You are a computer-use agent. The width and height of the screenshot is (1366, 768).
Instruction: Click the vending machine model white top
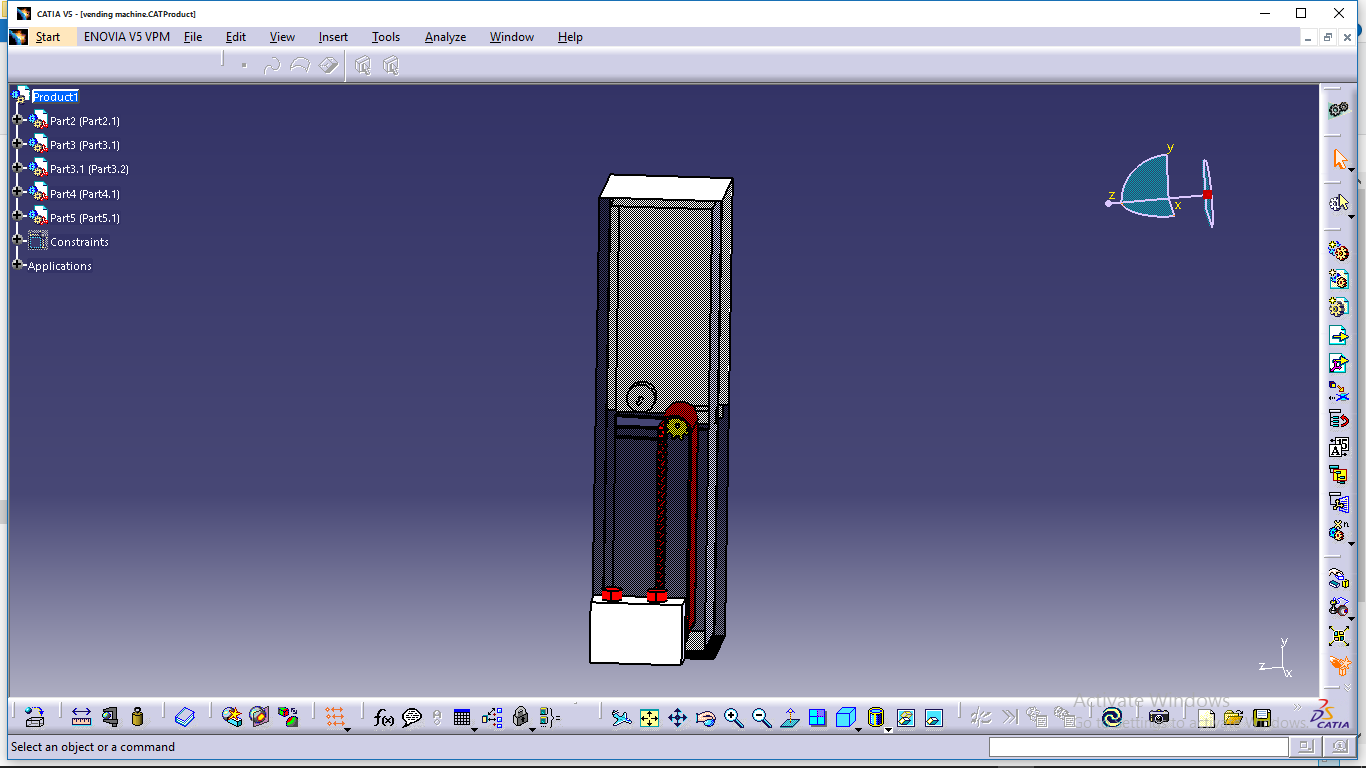(667, 187)
